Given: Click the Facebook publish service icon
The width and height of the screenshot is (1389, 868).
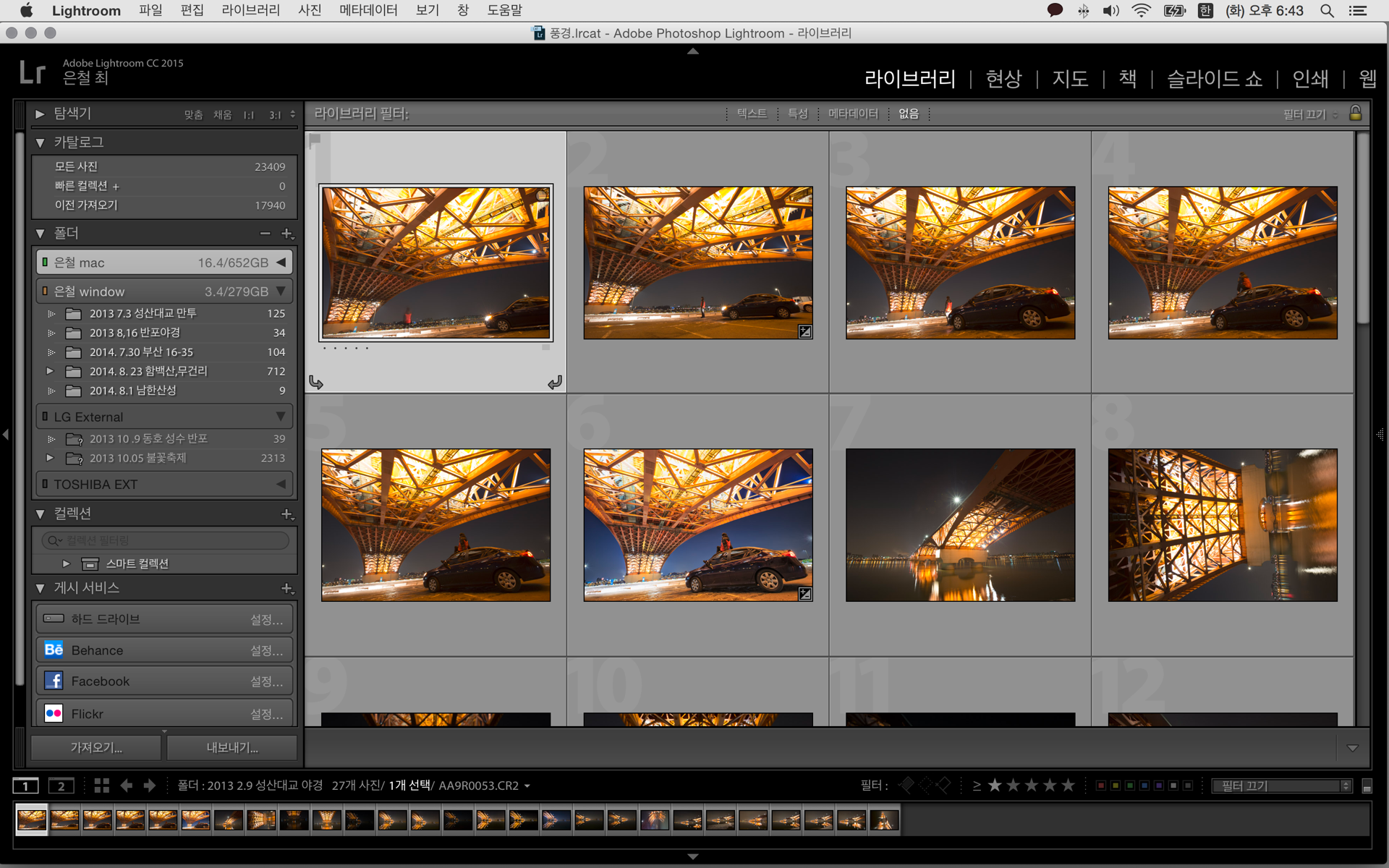Looking at the screenshot, I should 54,681.
